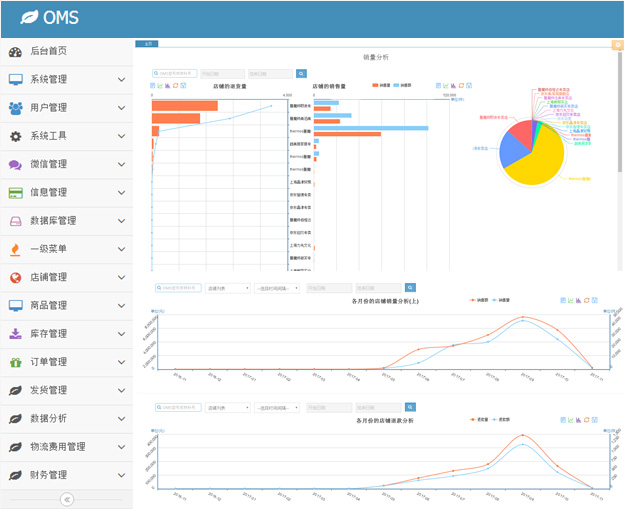Expand 微信管理 menu chevron
Screen dimensions: 624x509
coord(122,164)
